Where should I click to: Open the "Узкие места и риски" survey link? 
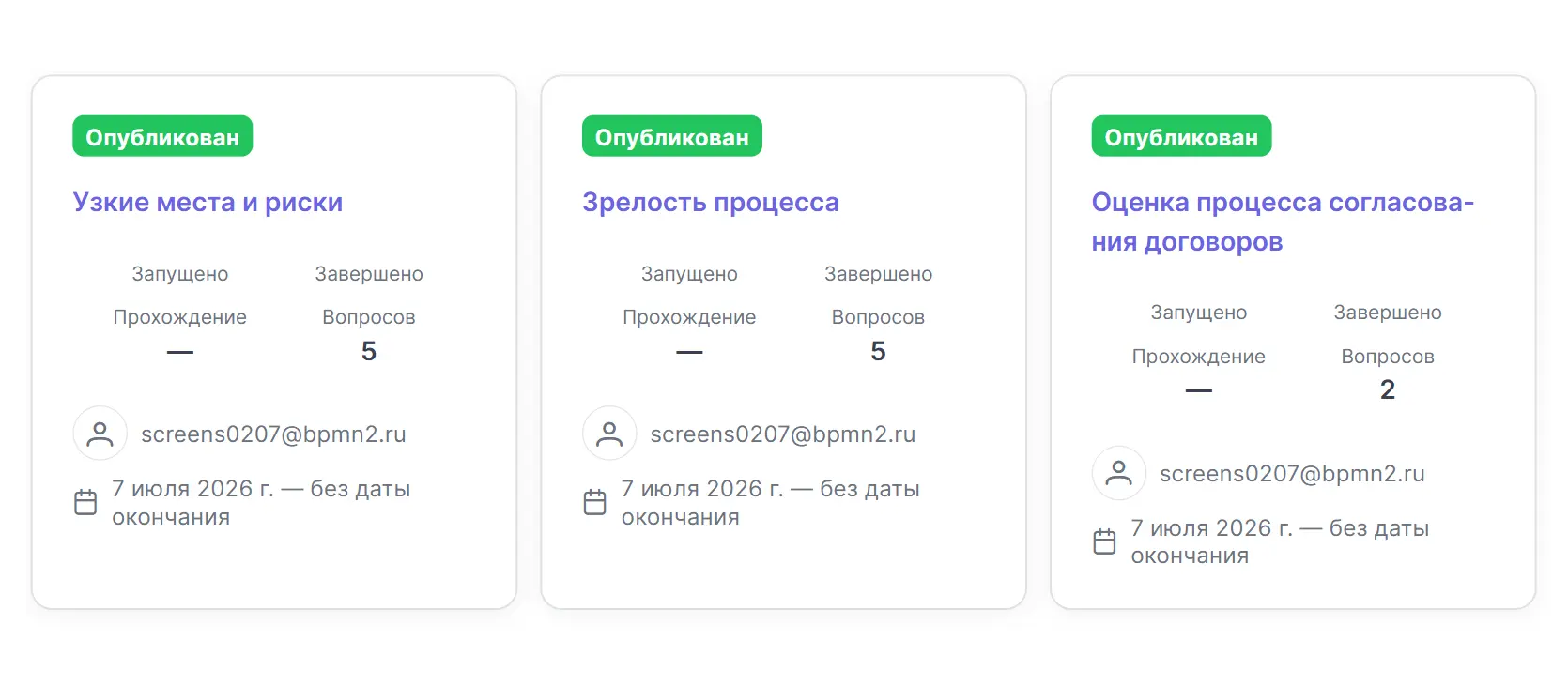point(208,203)
